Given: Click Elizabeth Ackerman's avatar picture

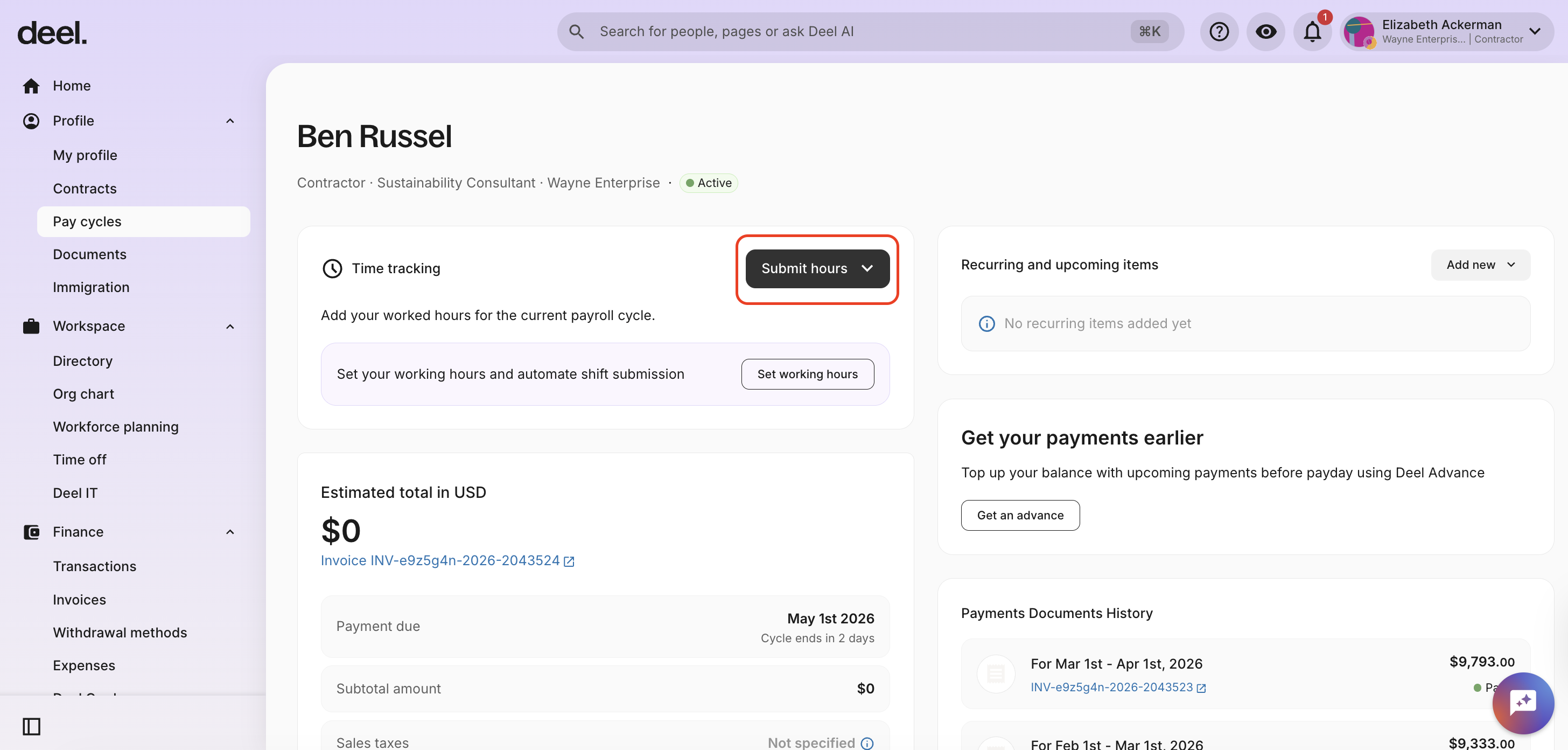Looking at the screenshot, I should click(x=1359, y=32).
